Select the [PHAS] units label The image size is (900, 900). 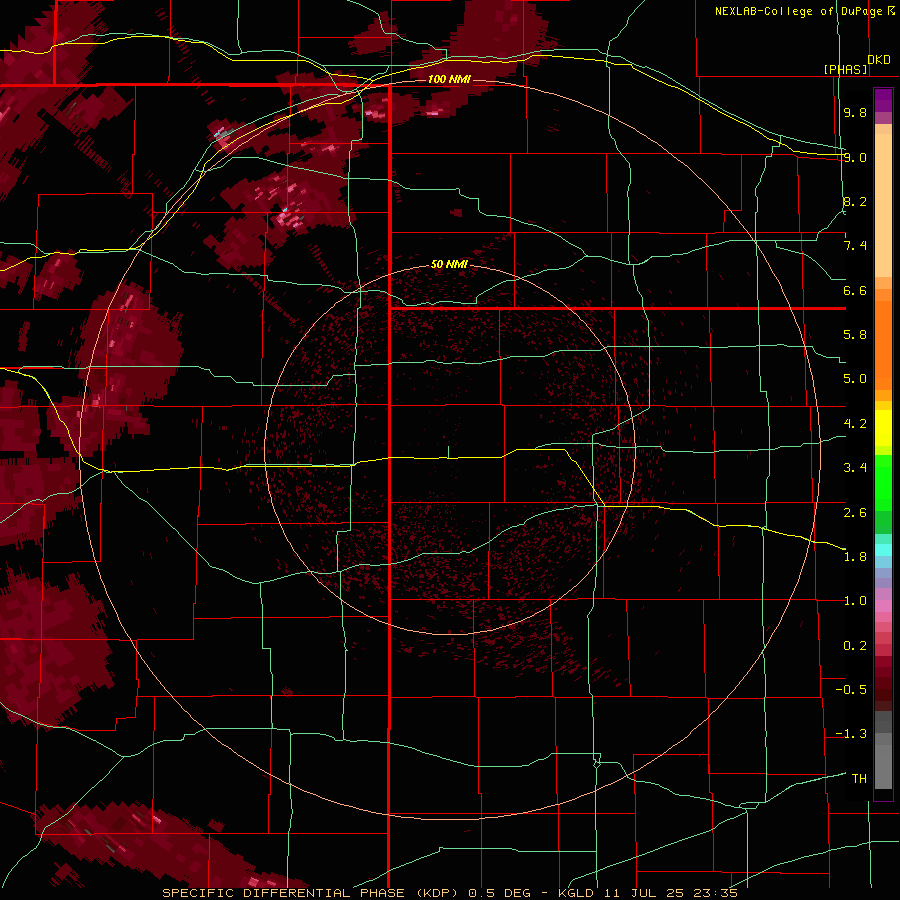point(845,69)
